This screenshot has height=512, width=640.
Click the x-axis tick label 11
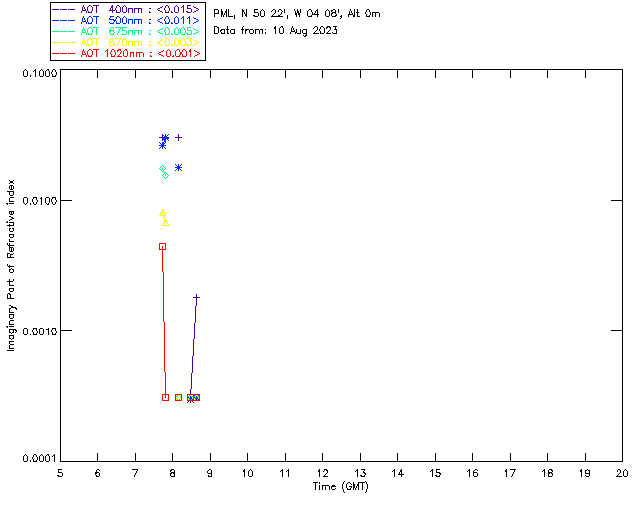click(285, 473)
